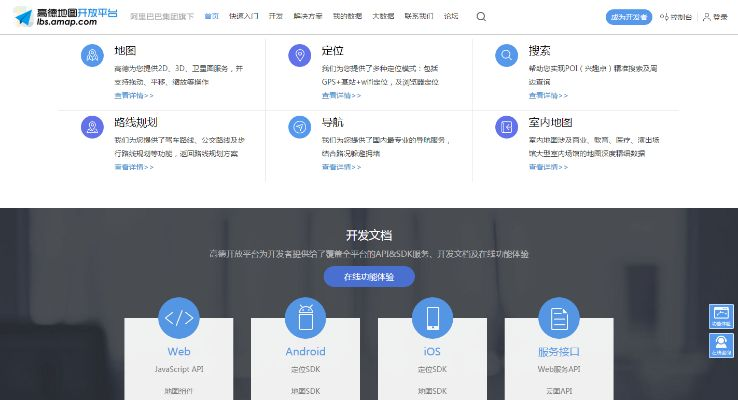The image size is (738, 400).
Task: Click the 成为开发者 button
Action: coord(628,17)
